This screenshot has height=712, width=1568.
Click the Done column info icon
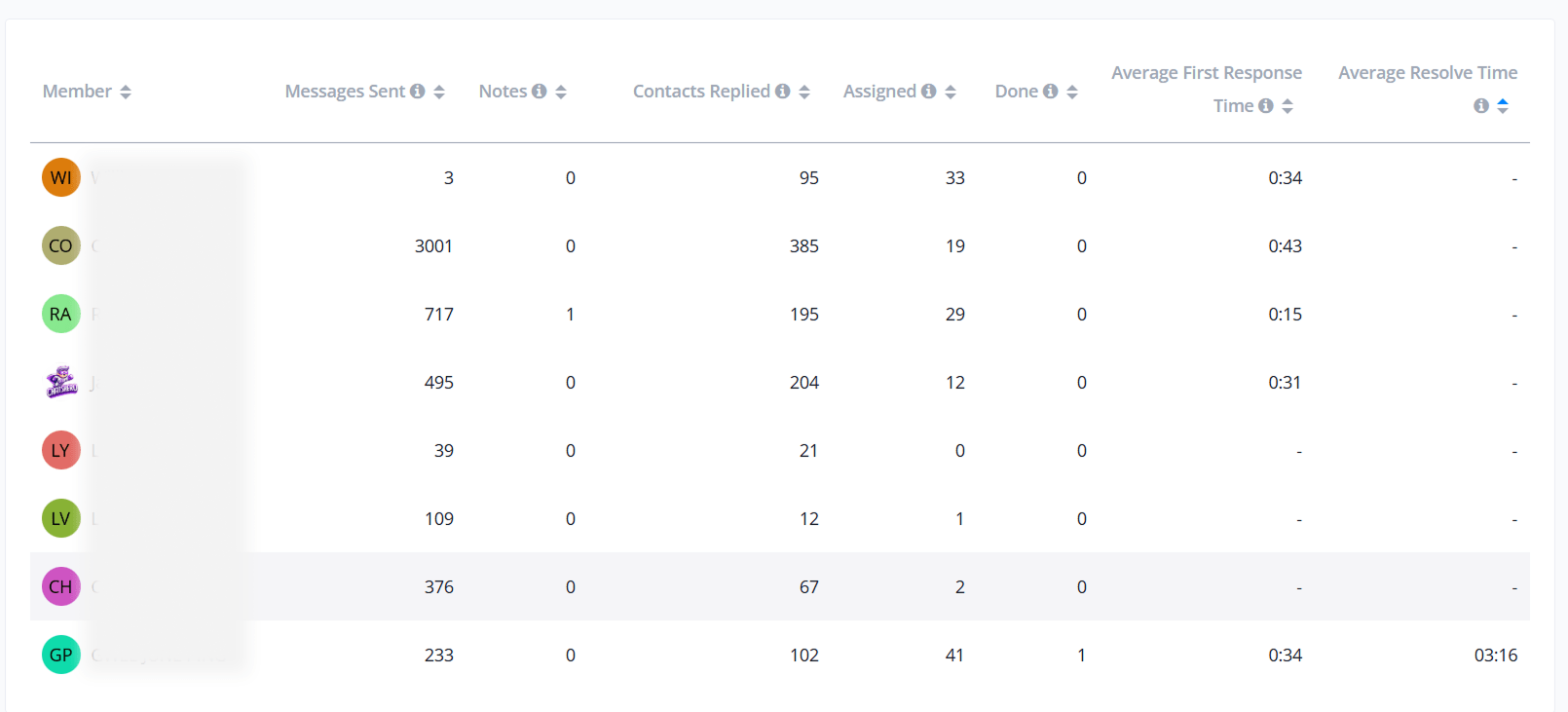point(1051,92)
